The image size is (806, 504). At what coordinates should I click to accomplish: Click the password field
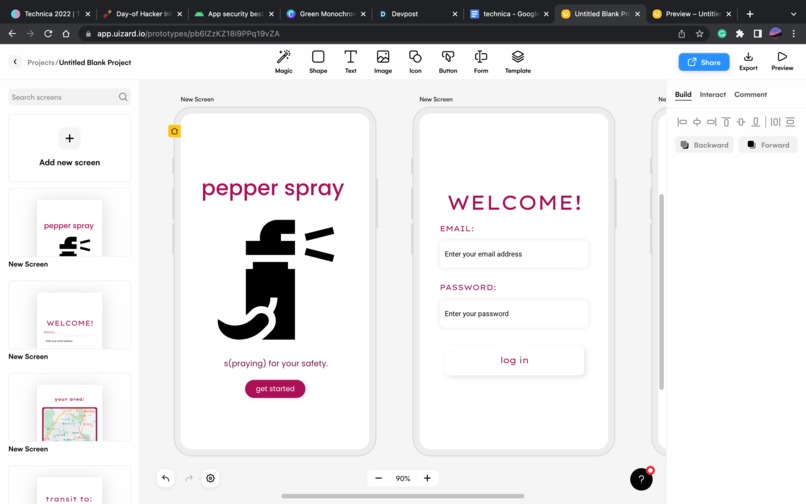[x=514, y=314]
